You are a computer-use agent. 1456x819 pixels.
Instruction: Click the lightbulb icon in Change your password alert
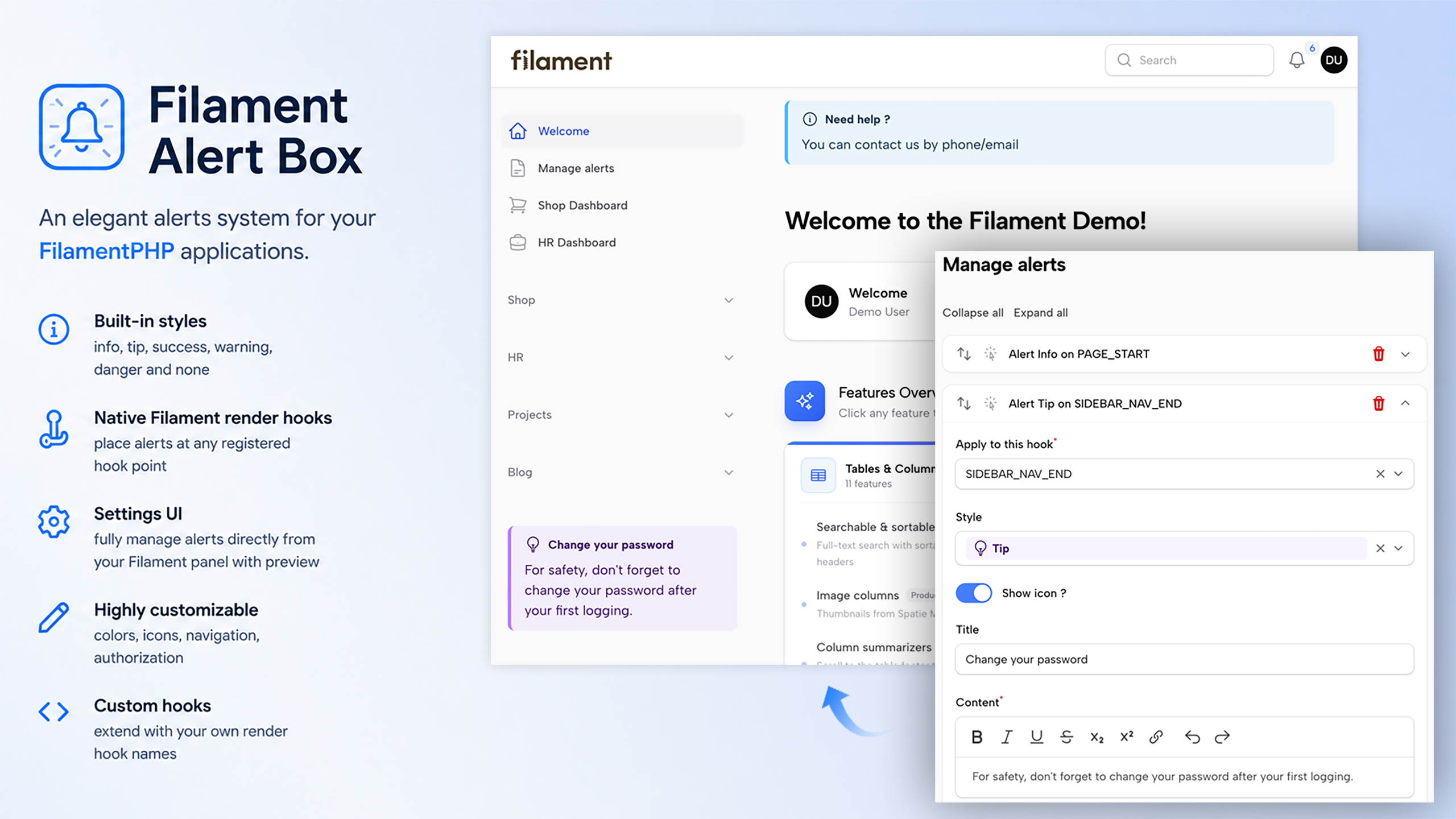tap(533, 544)
